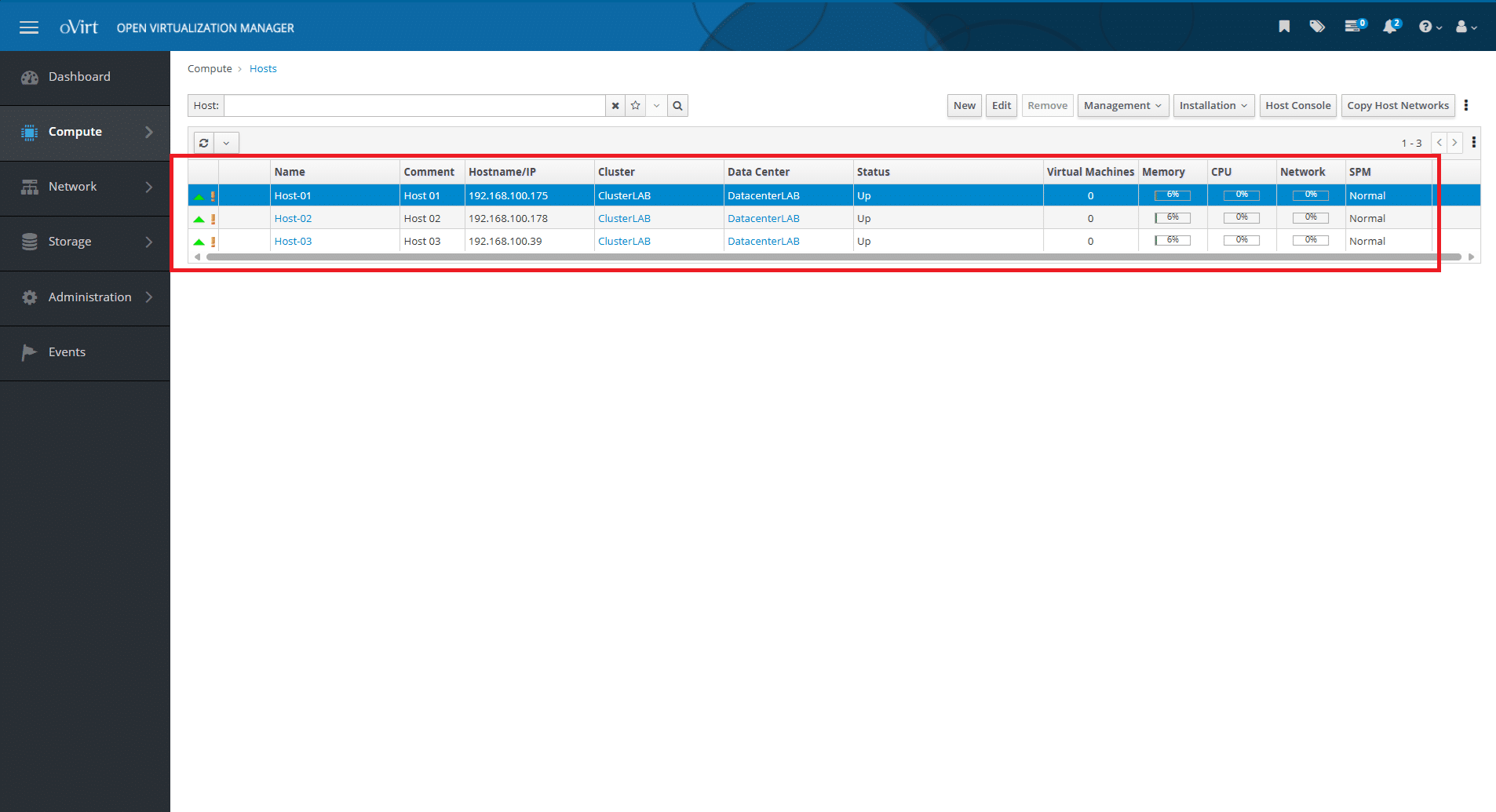Click Host-01 warning exclamation icon
1496x812 pixels.
(x=213, y=196)
